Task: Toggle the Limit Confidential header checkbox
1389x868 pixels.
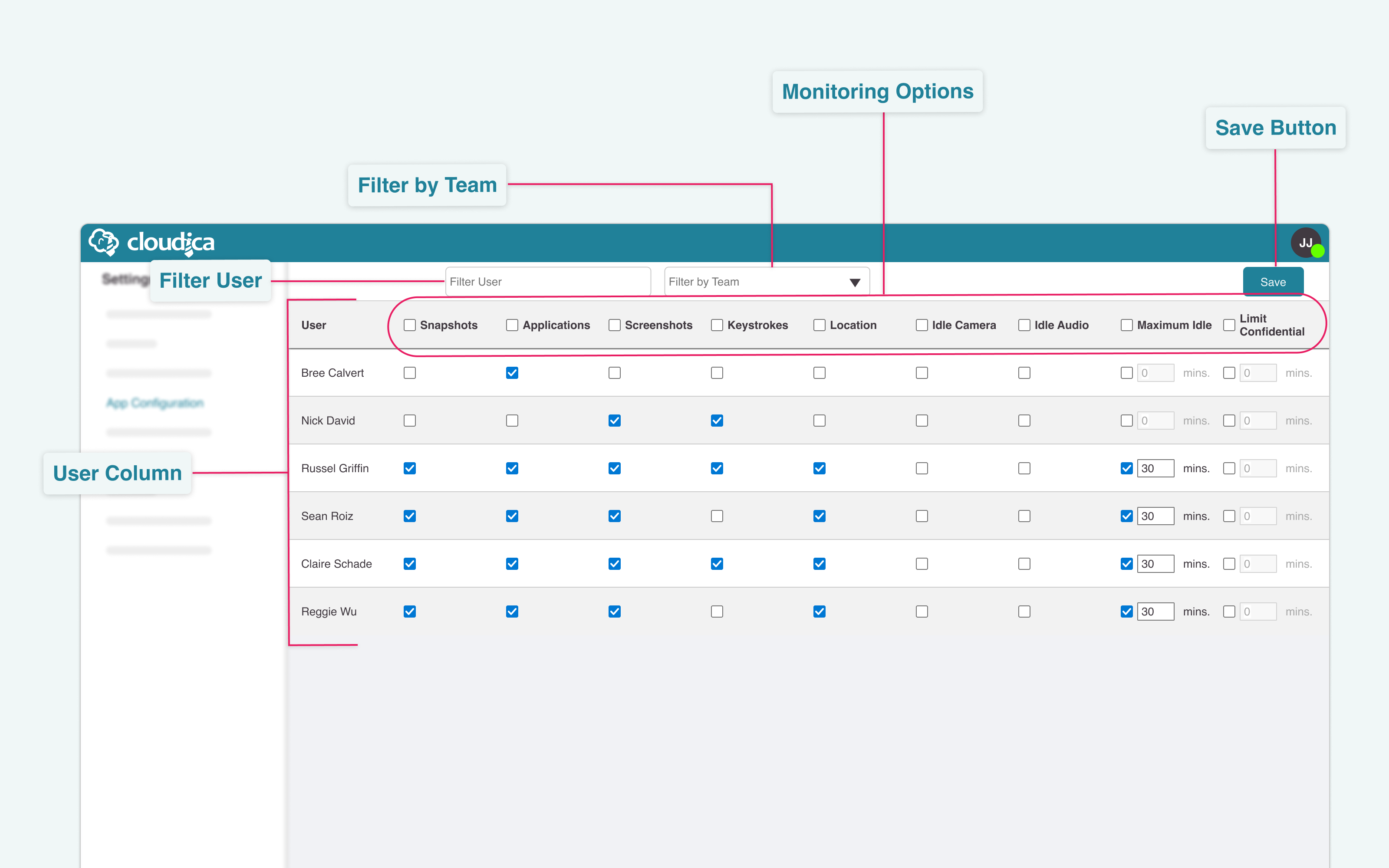Action: point(1229,325)
